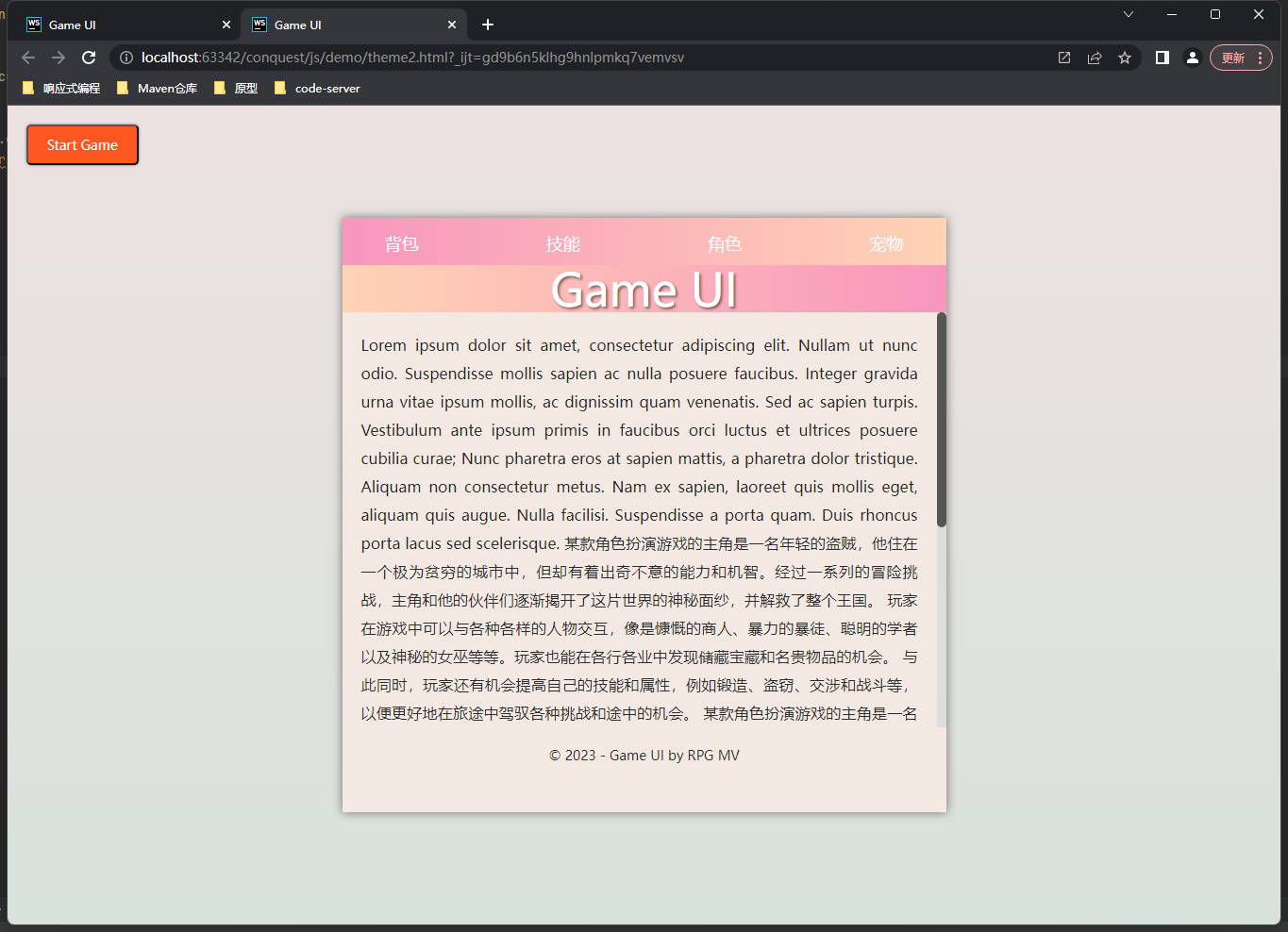Viewport: 1288px width, 932px height.
Task: Click the Start Game button
Action: click(x=82, y=144)
